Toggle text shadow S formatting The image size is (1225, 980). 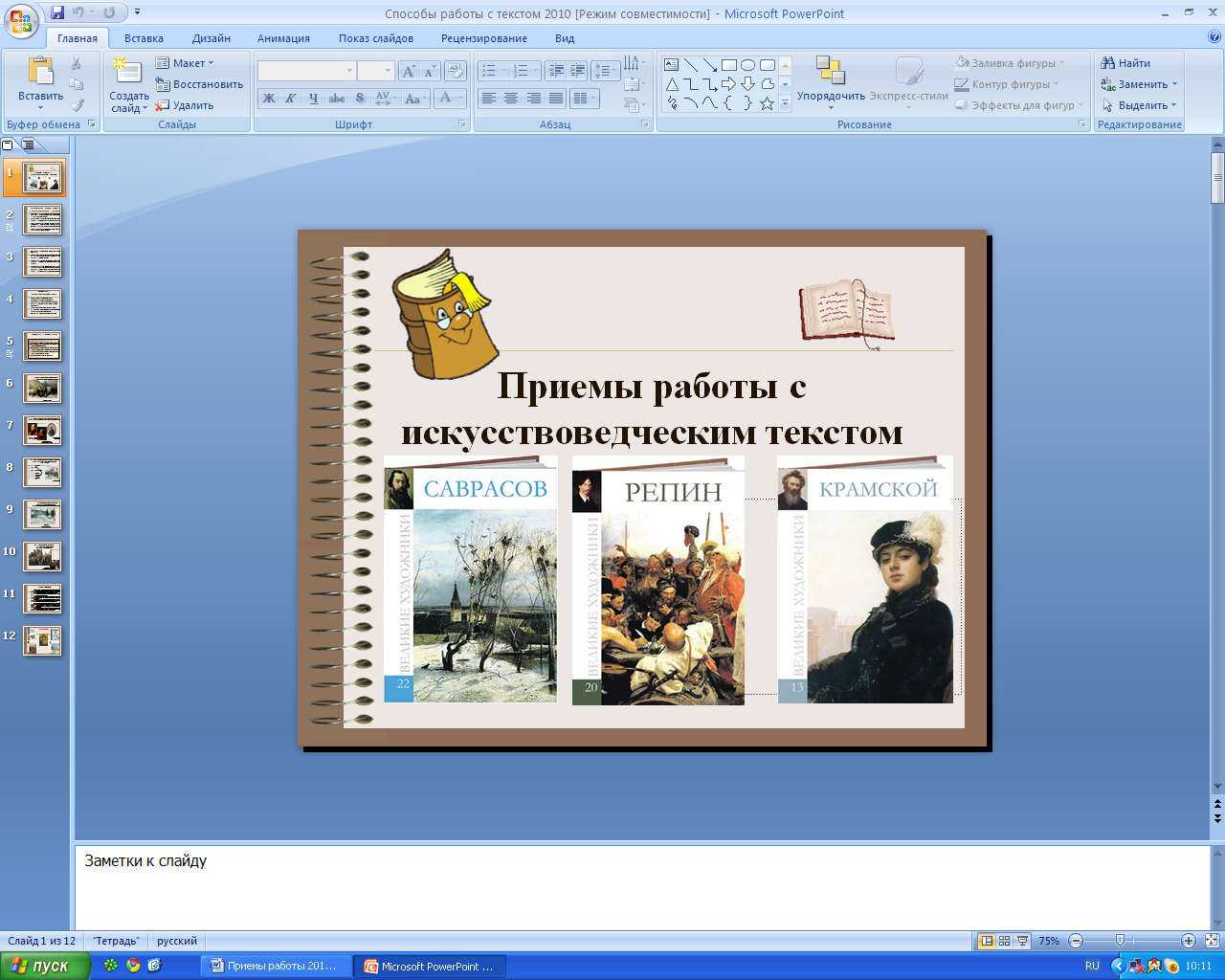point(360,98)
